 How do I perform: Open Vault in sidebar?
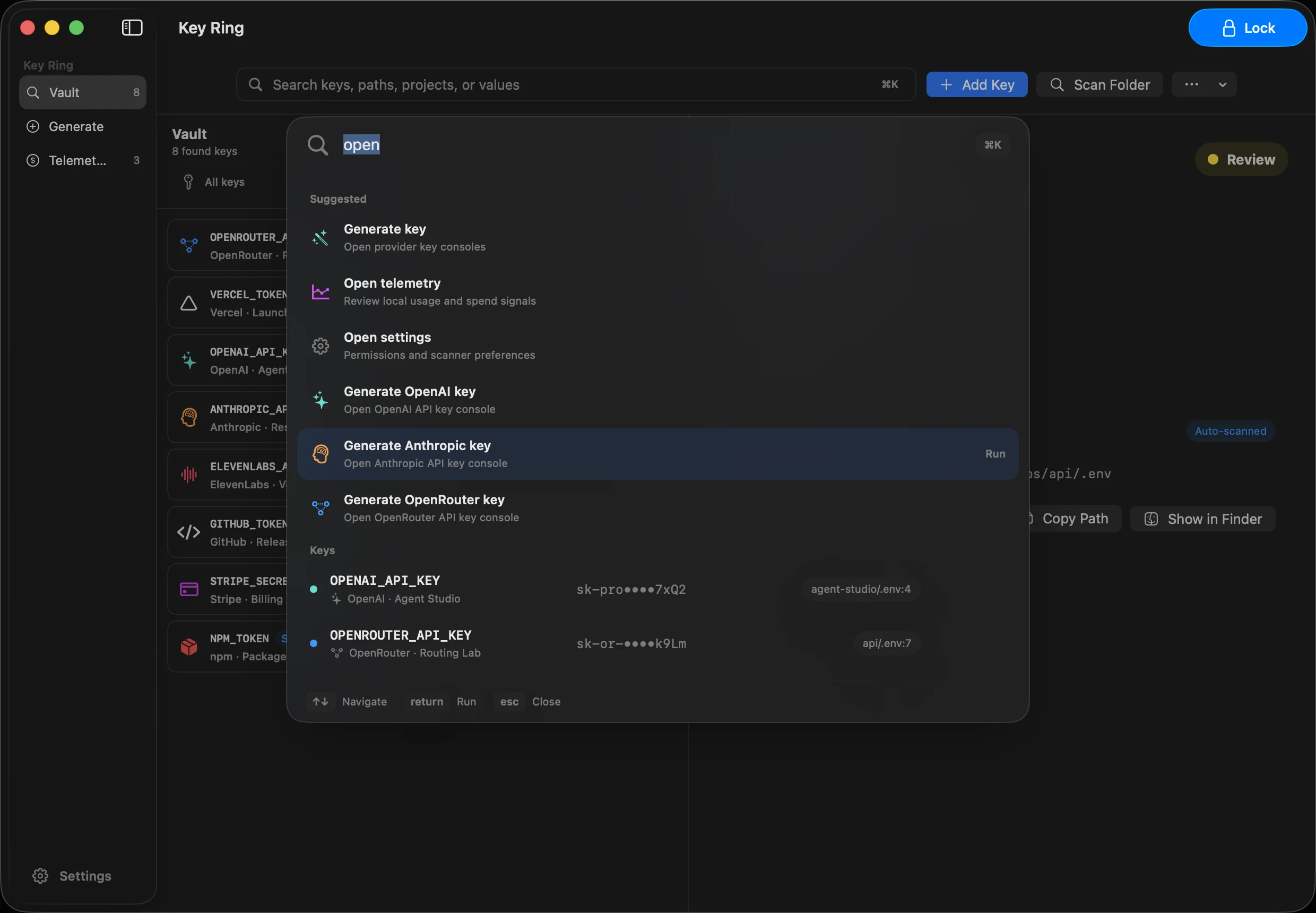click(x=82, y=92)
